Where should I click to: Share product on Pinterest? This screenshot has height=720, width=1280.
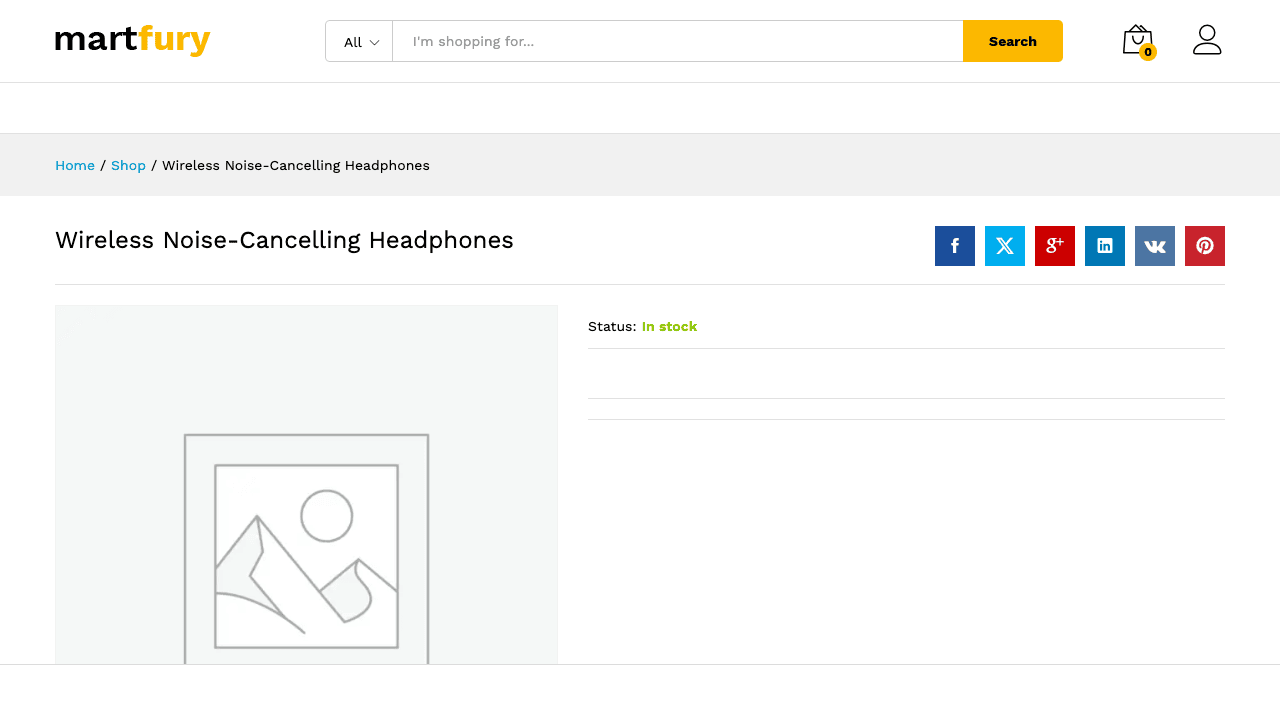(x=1205, y=246)
